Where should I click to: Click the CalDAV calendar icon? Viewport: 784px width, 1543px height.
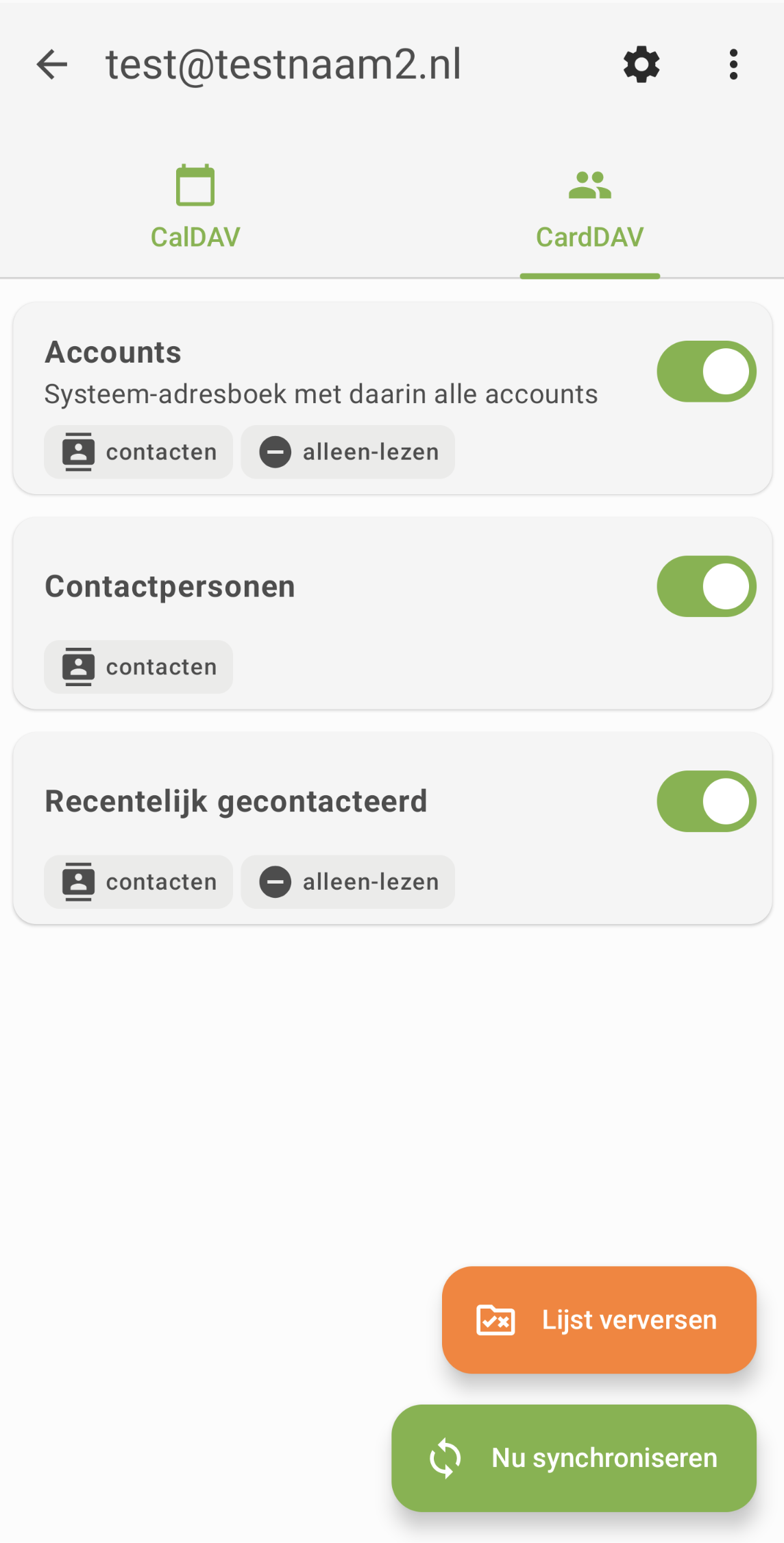click(195, 185)
